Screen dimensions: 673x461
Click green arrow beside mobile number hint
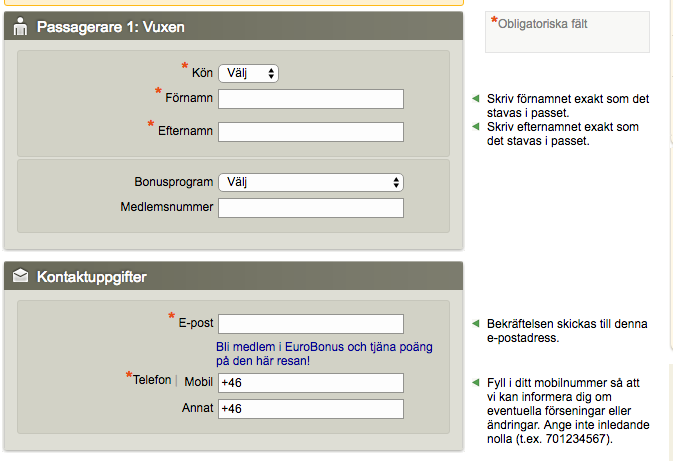[x=477, y=383]
